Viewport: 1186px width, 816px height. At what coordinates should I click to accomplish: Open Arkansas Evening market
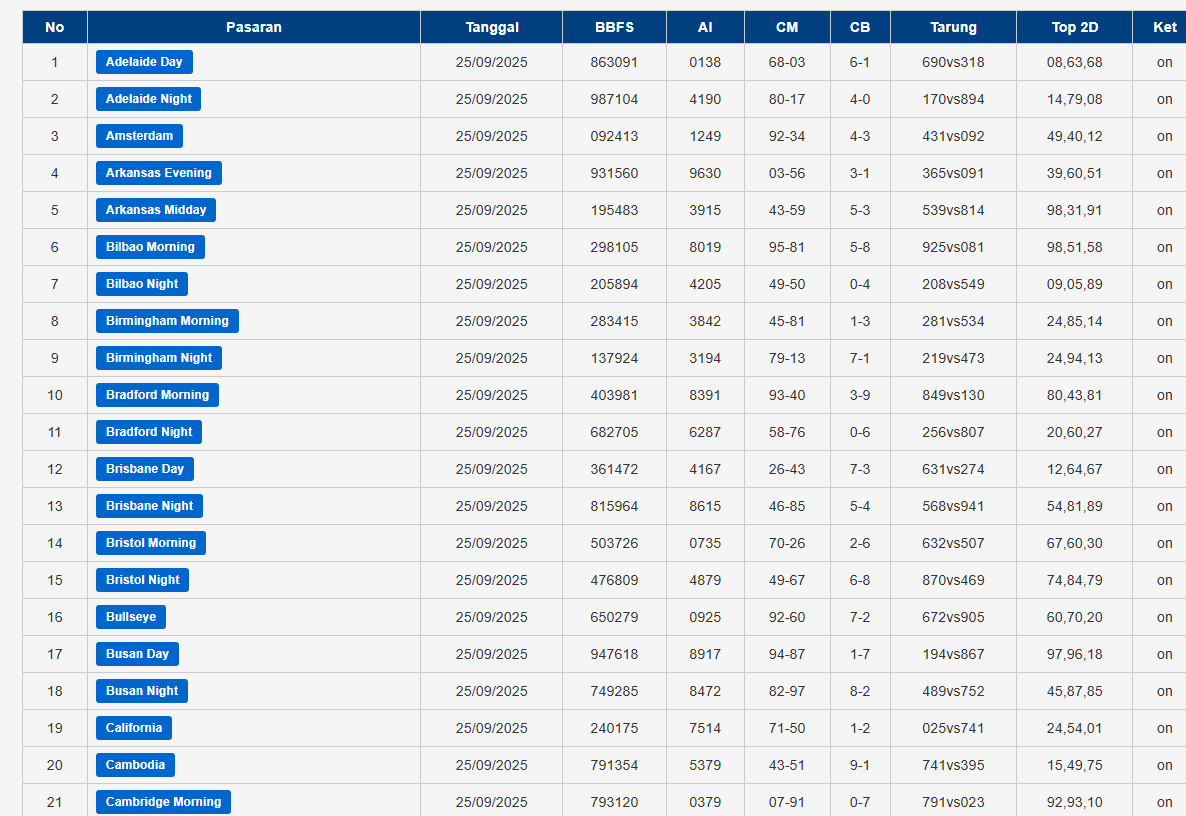[158, 173]
